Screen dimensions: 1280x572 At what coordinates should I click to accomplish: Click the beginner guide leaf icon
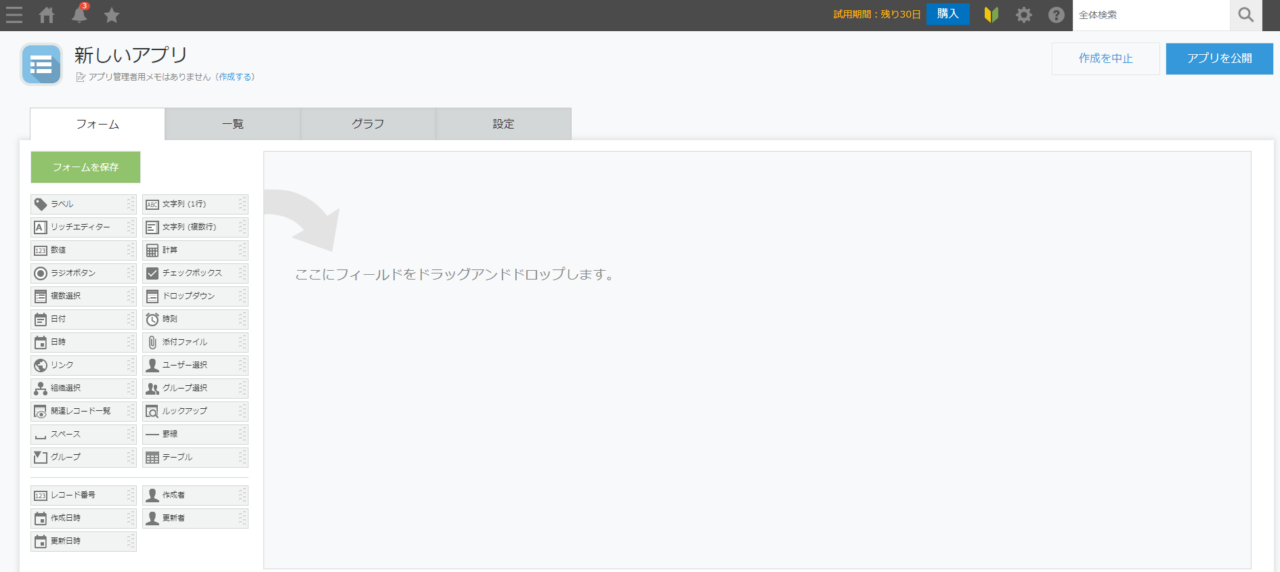(992, 15)
